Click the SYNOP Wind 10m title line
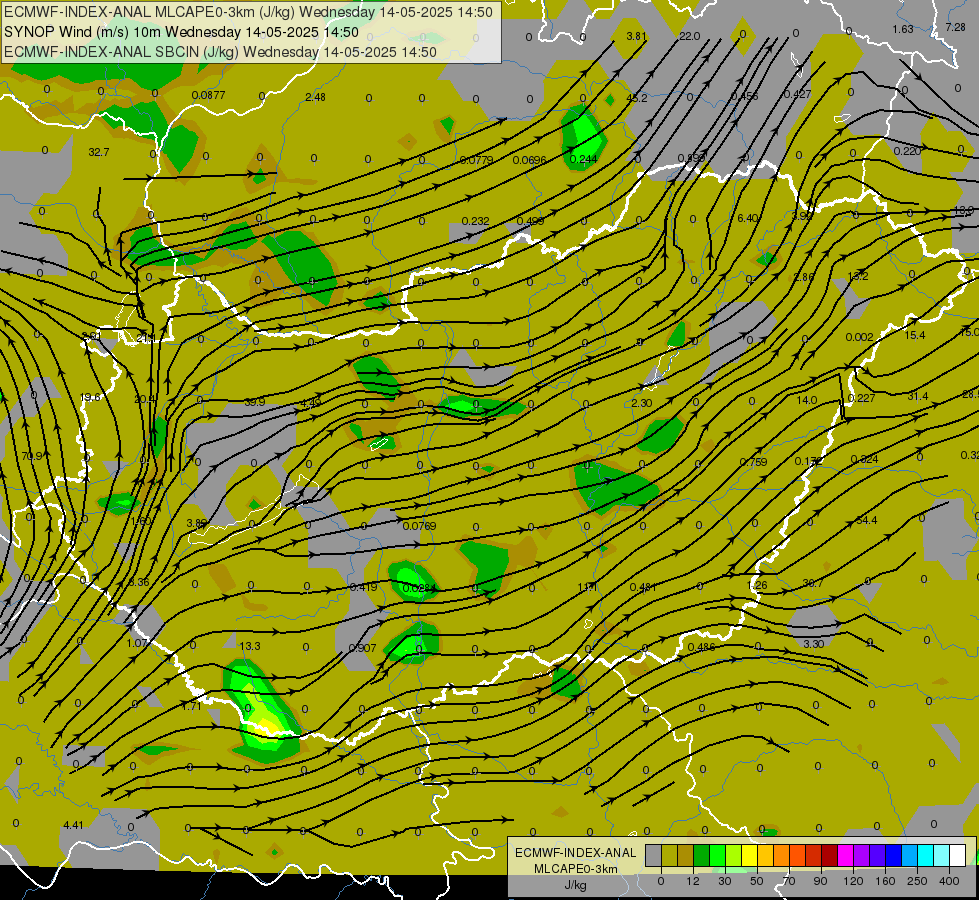The width and height of the screenshot is (979, 900). pos(181,32)
